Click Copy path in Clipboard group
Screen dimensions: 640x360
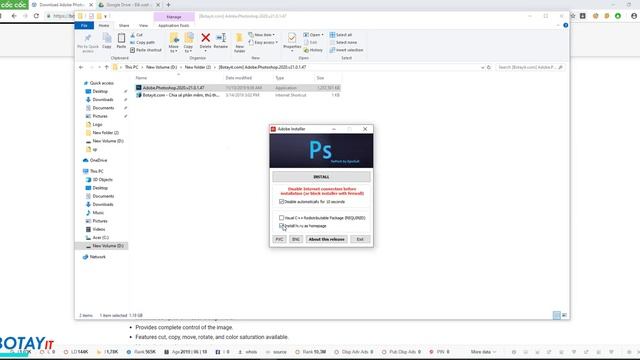[142, 42]
